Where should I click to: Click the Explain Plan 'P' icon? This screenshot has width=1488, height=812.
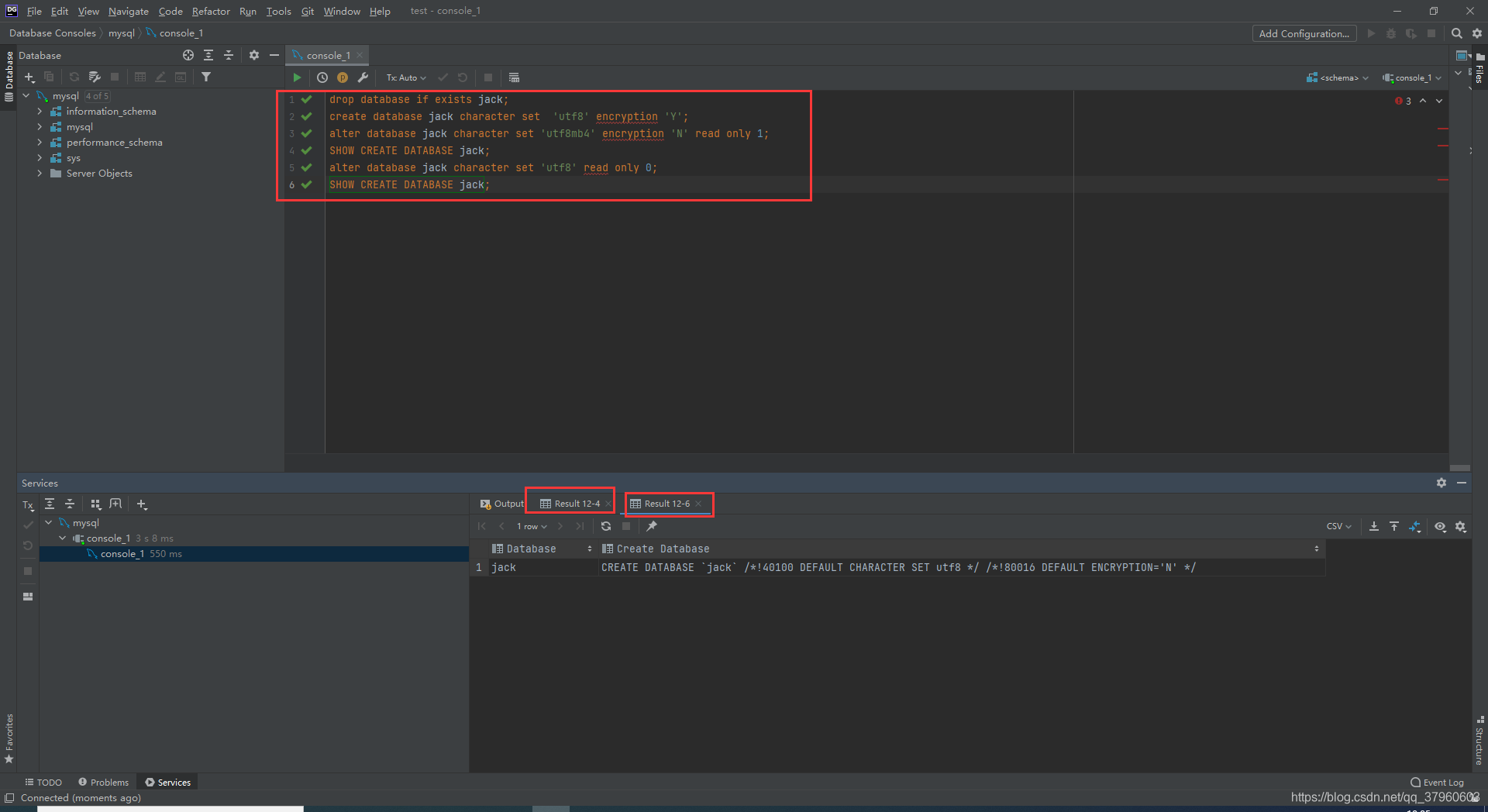pos(343,77)
